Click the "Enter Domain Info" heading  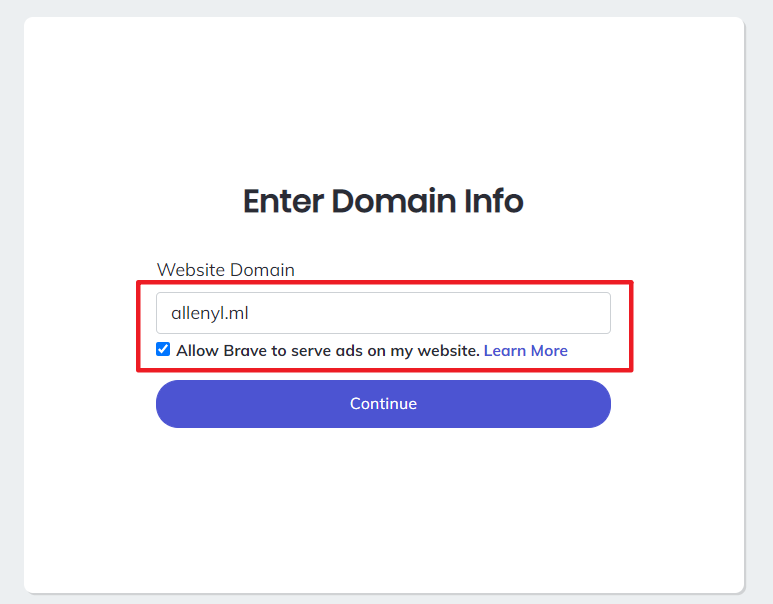coord(383,201)
